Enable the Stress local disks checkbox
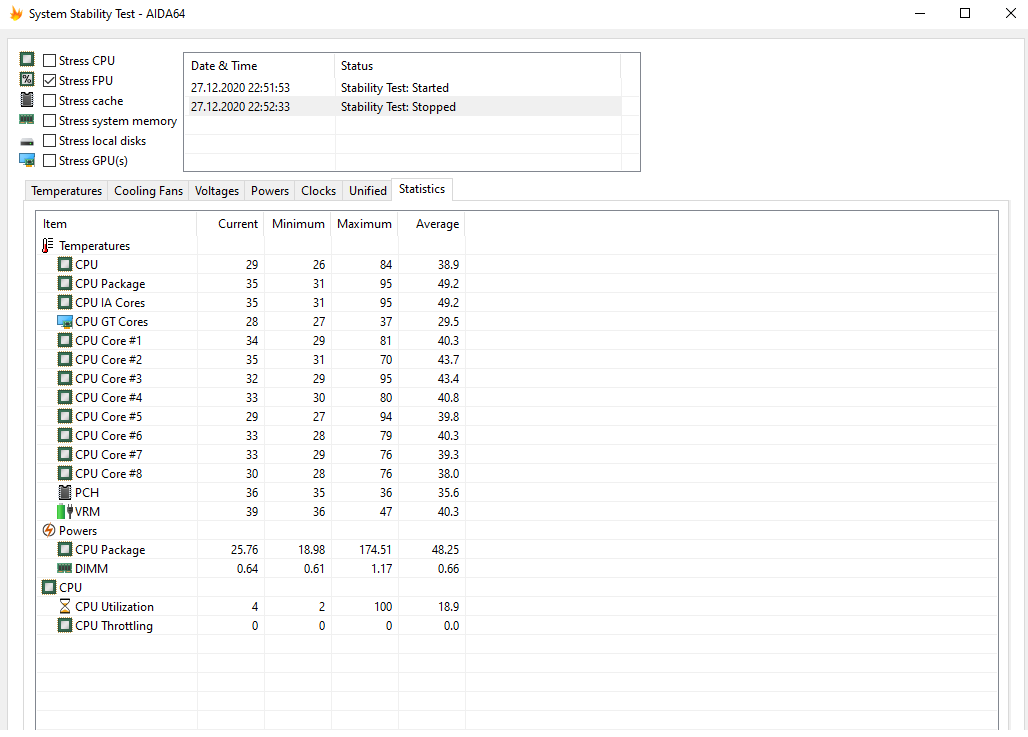 tap(49, 140)
